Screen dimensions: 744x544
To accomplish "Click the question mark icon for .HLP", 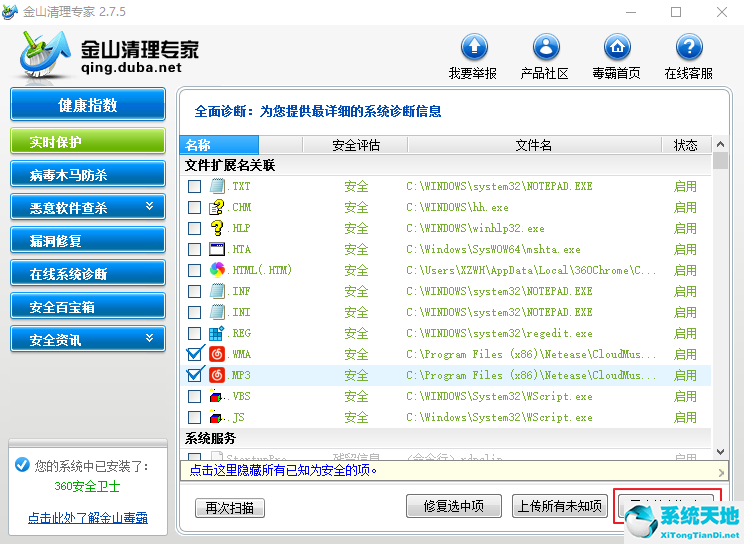I will click(x=217, y=228).
